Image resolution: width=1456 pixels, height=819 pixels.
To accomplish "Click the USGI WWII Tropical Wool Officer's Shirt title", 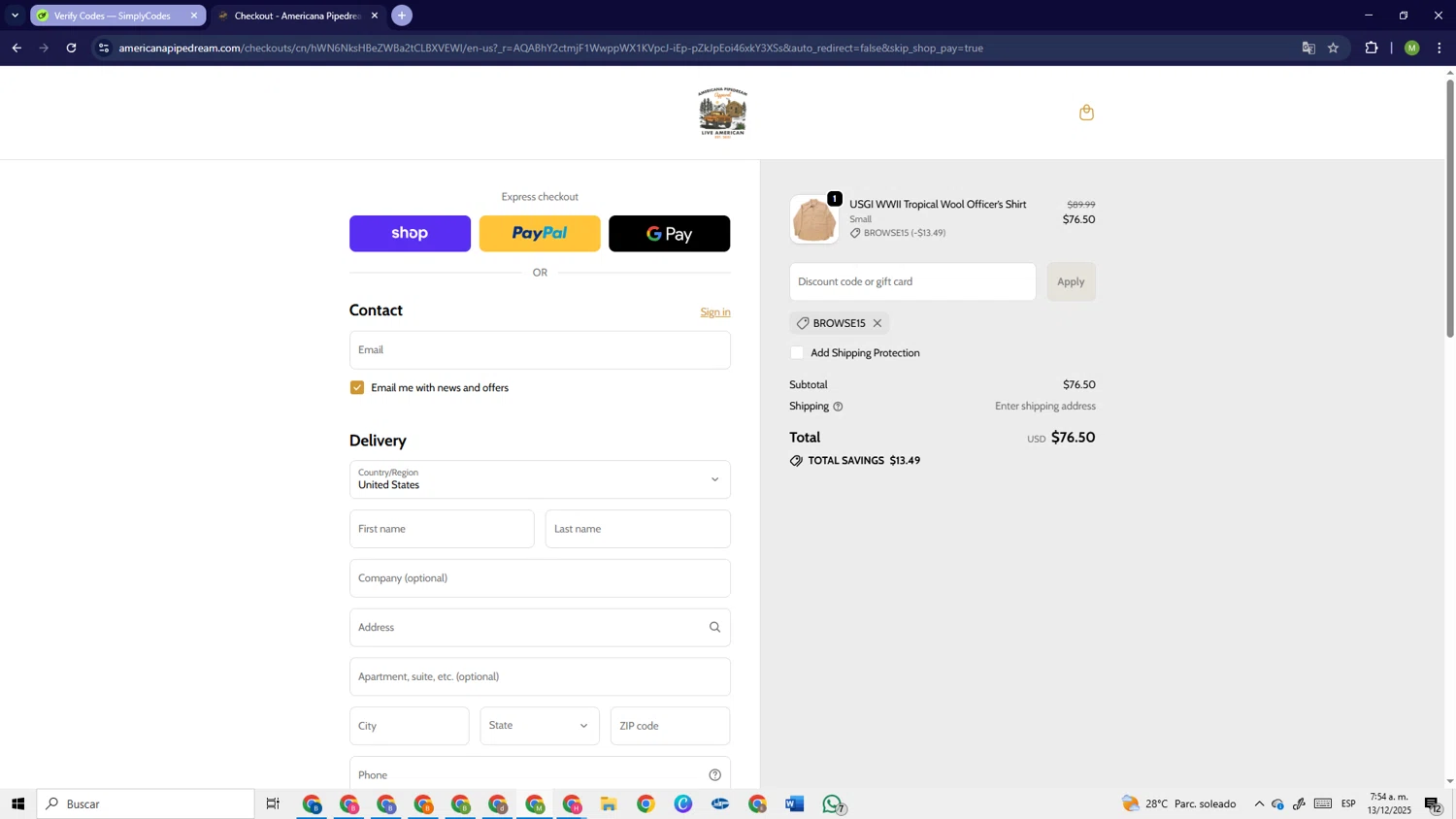I will coord(938,204).
